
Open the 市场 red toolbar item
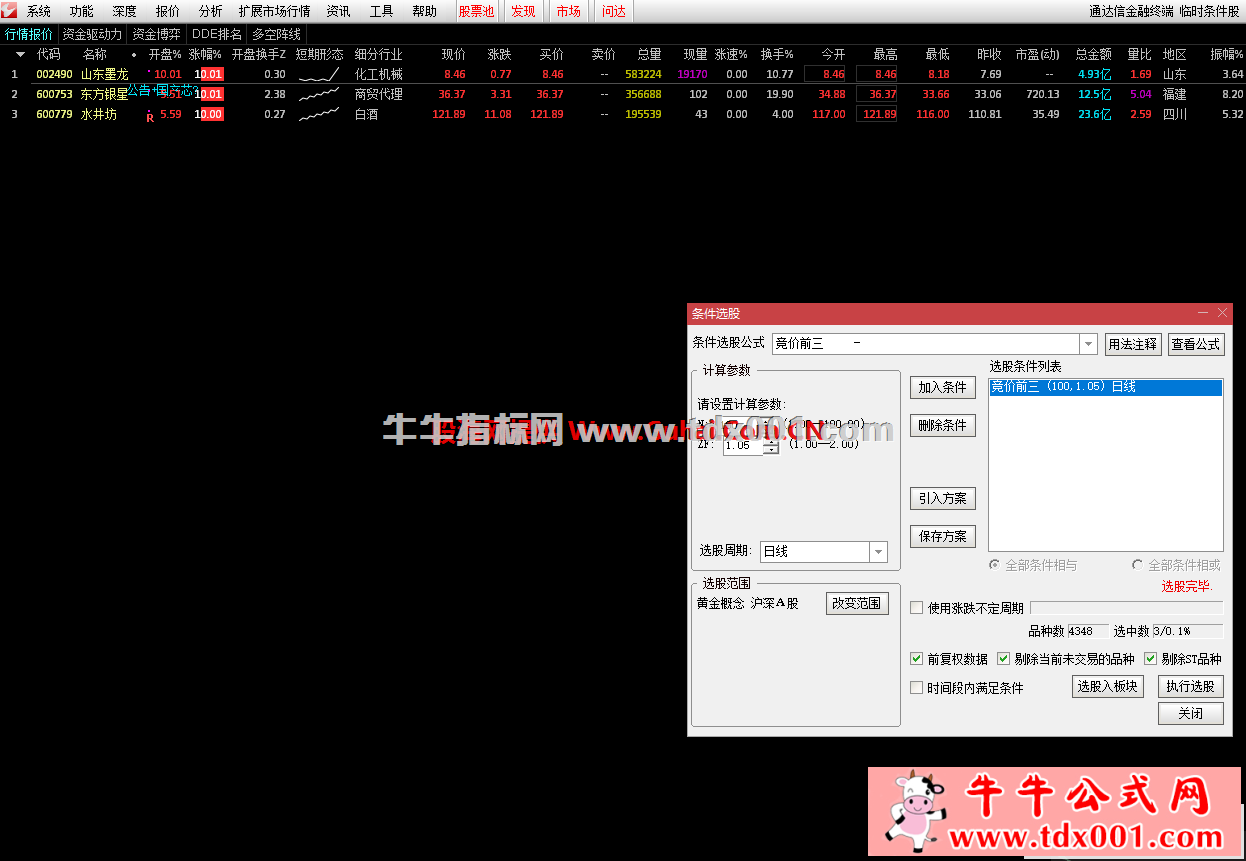pyautogui.click(x=569, y=11)
